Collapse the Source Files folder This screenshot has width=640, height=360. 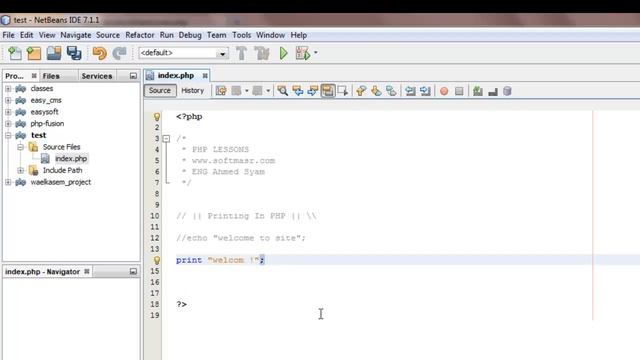point(20,147)
